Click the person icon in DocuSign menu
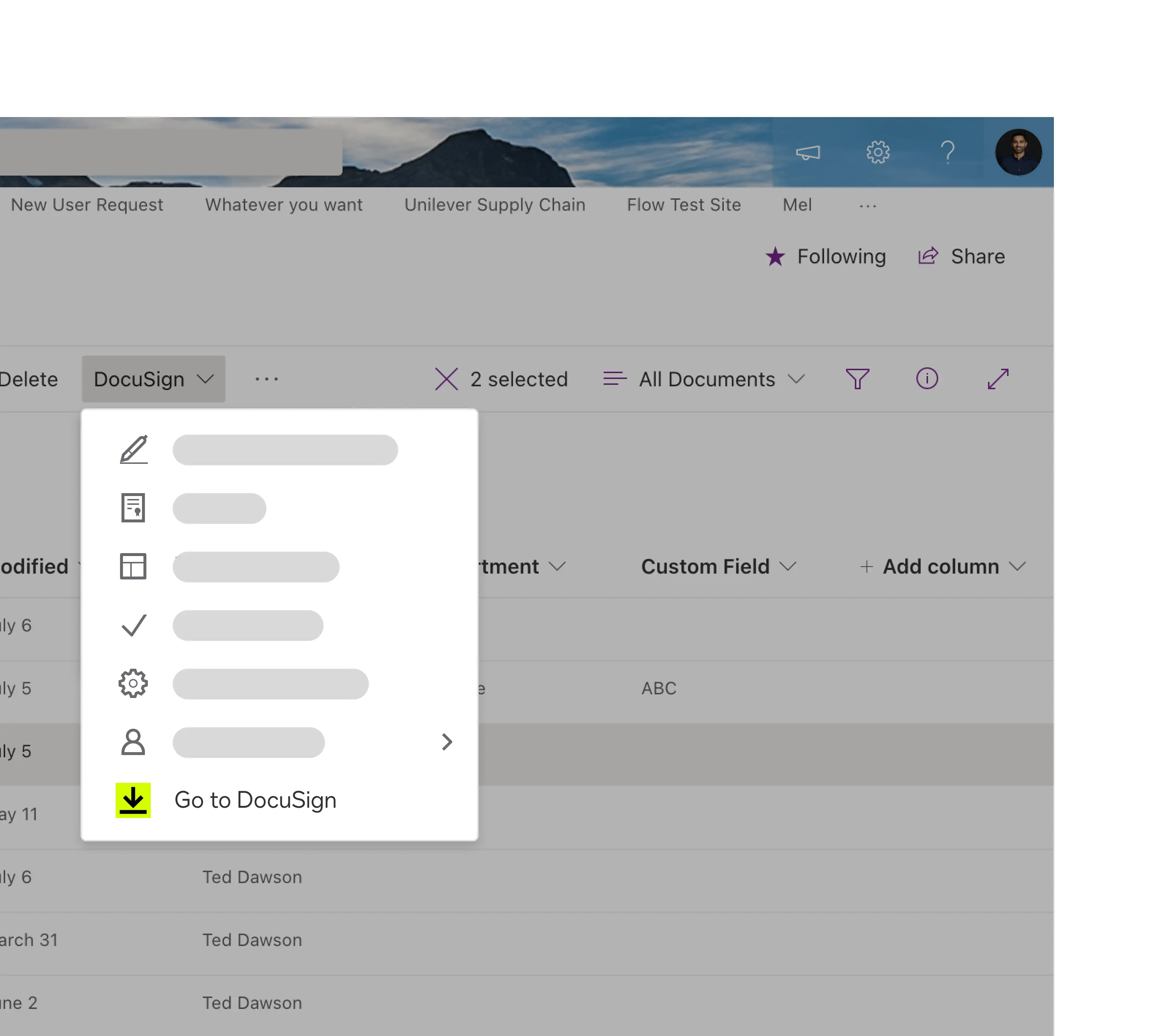 point(134,742)
